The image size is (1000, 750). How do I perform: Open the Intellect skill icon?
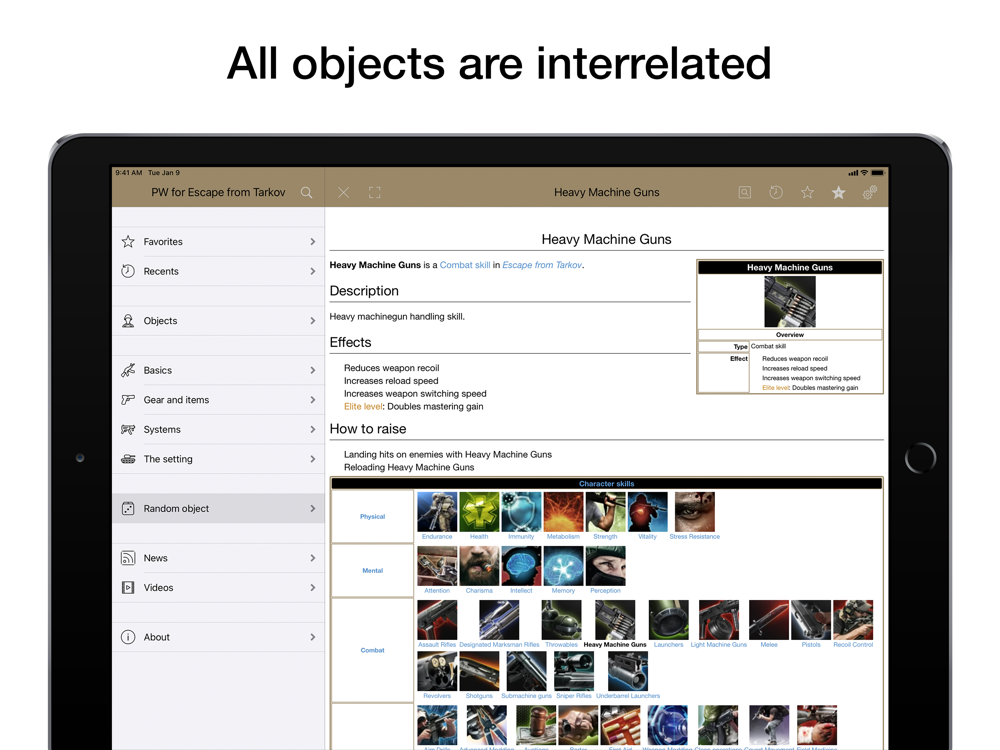click(521, 566)
